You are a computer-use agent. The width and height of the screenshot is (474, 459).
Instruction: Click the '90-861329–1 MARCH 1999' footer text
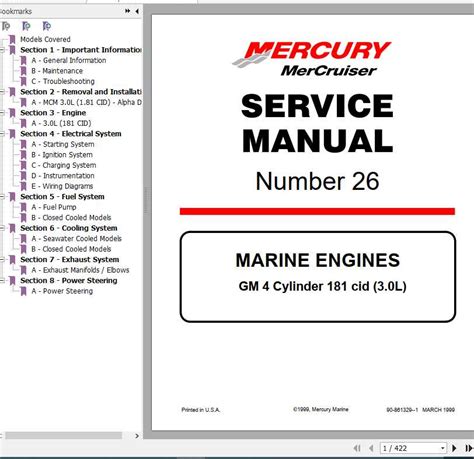tap(420, 410)
